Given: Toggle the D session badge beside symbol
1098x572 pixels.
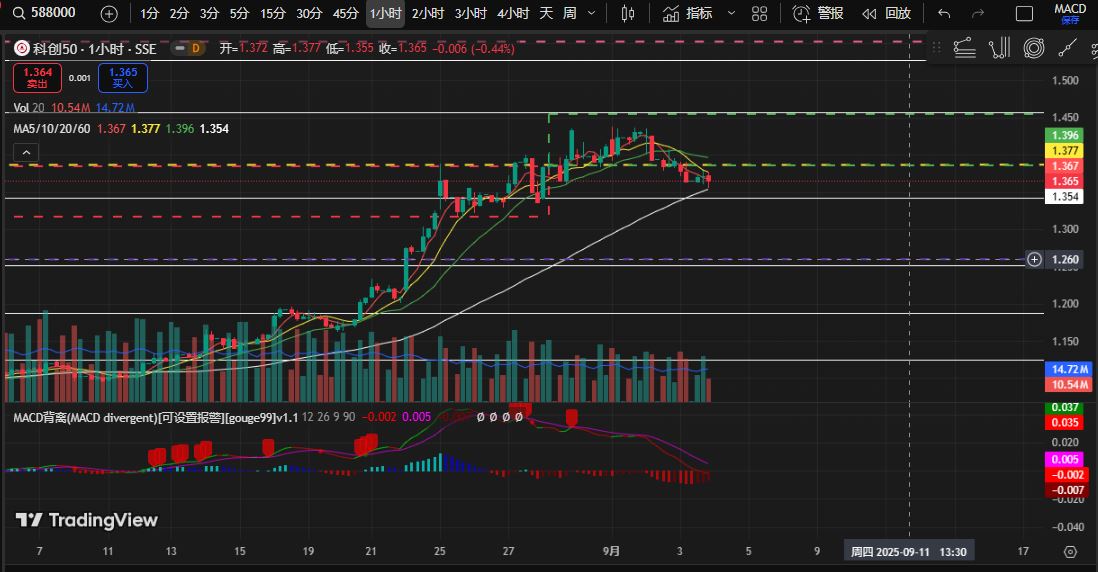Looking at the screenshot, I should (195, 48).
